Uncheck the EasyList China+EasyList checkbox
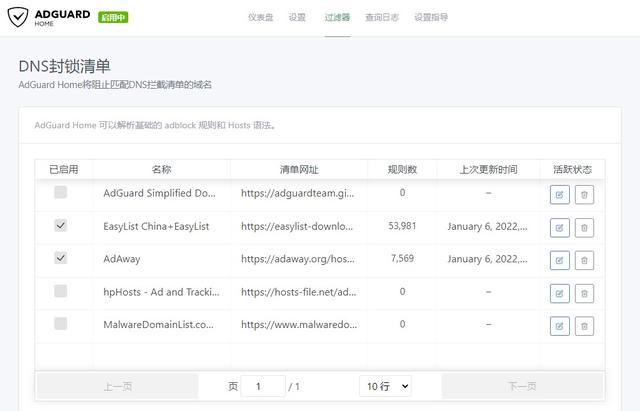The image size is (640, 411). [x=60, y=225]
